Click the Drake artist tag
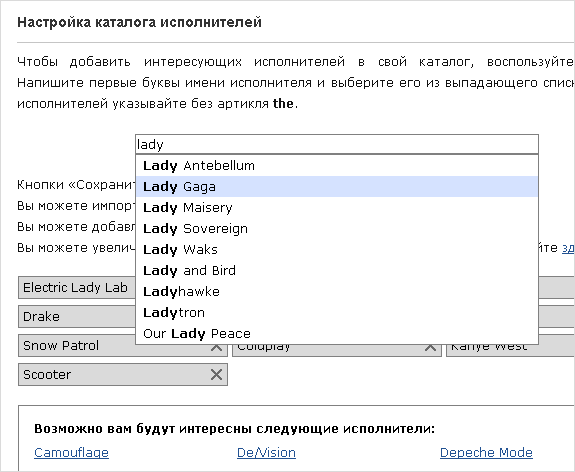Image resolution: width=575 pixels, height=472 pixels. (x=77, y=317)
